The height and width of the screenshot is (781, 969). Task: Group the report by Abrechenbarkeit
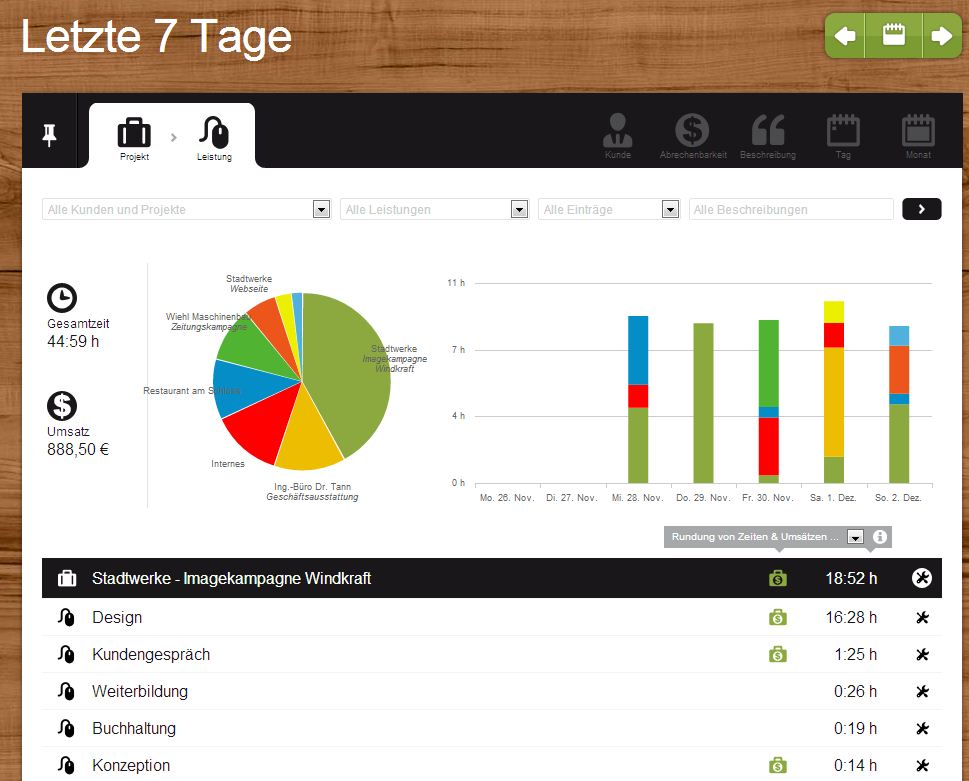click(x=693, y=136)
